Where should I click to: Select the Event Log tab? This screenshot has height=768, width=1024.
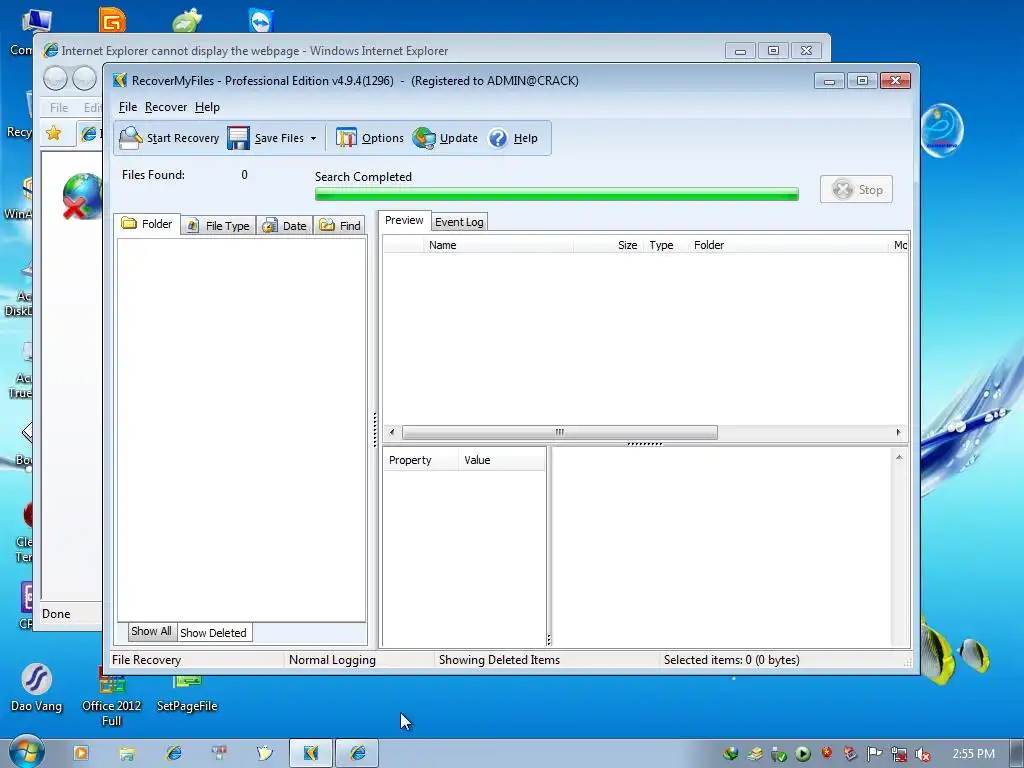click(459, 222)
